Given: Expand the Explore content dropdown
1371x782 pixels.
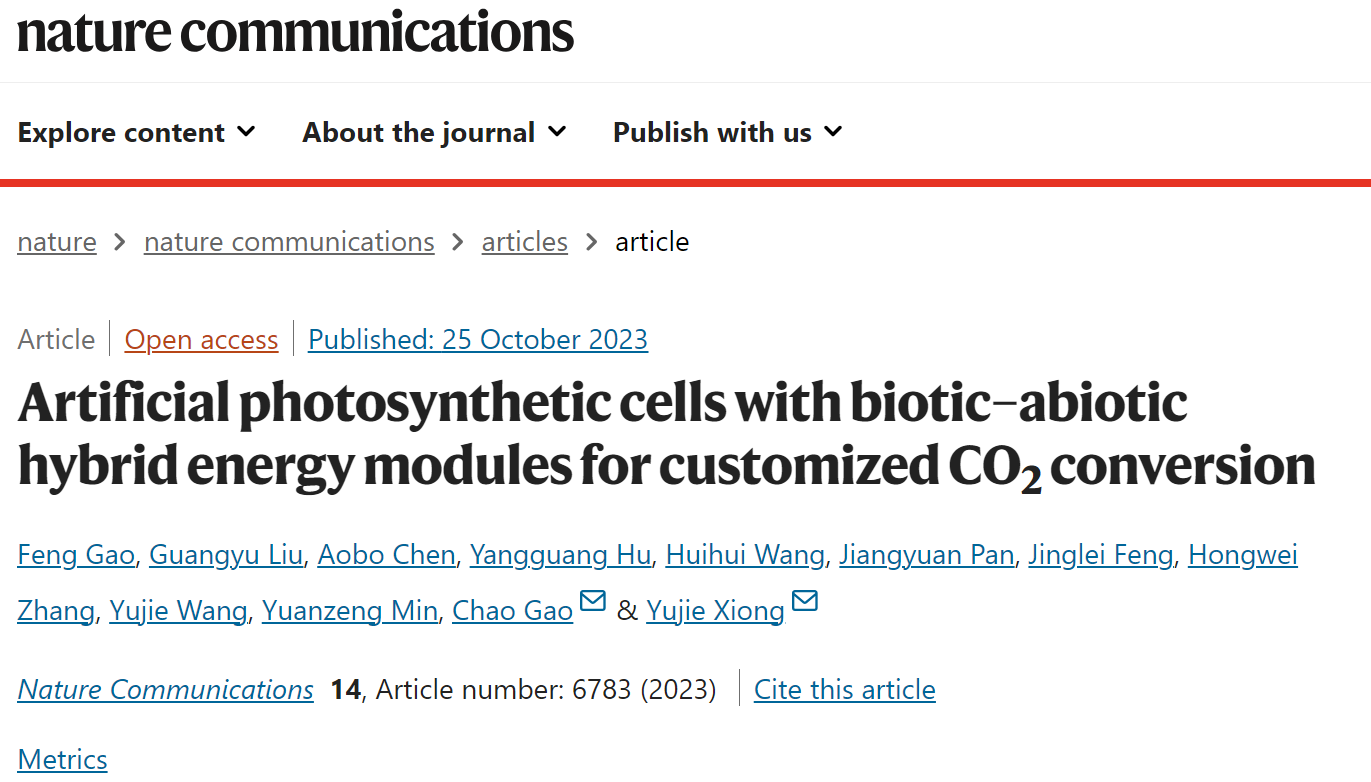Looking at the screenshot, I should click(x=137, y=132).
